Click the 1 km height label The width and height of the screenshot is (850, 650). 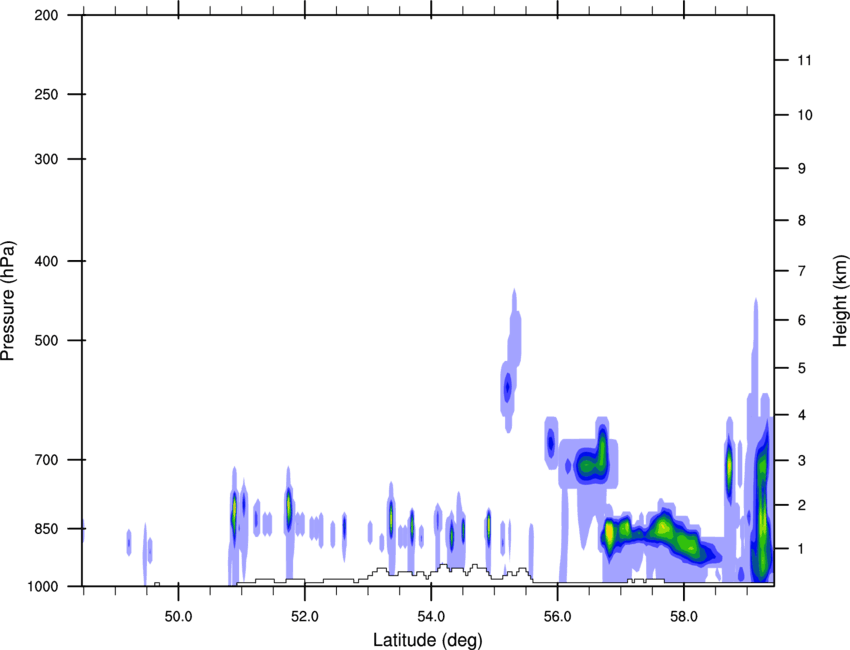point(802,549)
